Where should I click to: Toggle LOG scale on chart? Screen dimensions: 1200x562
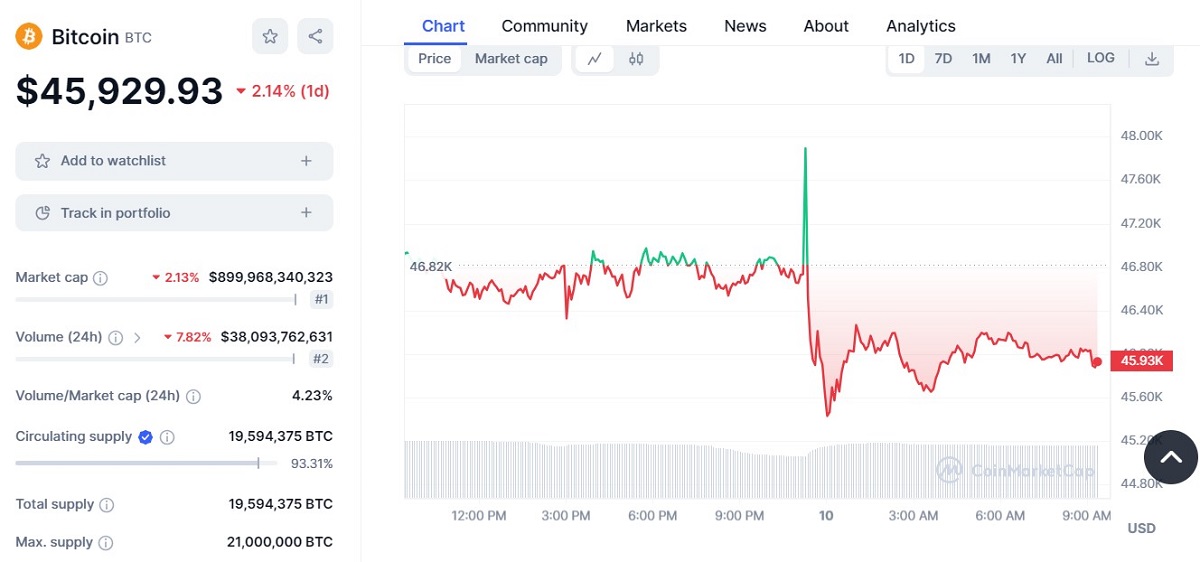tap(1101, 58)
